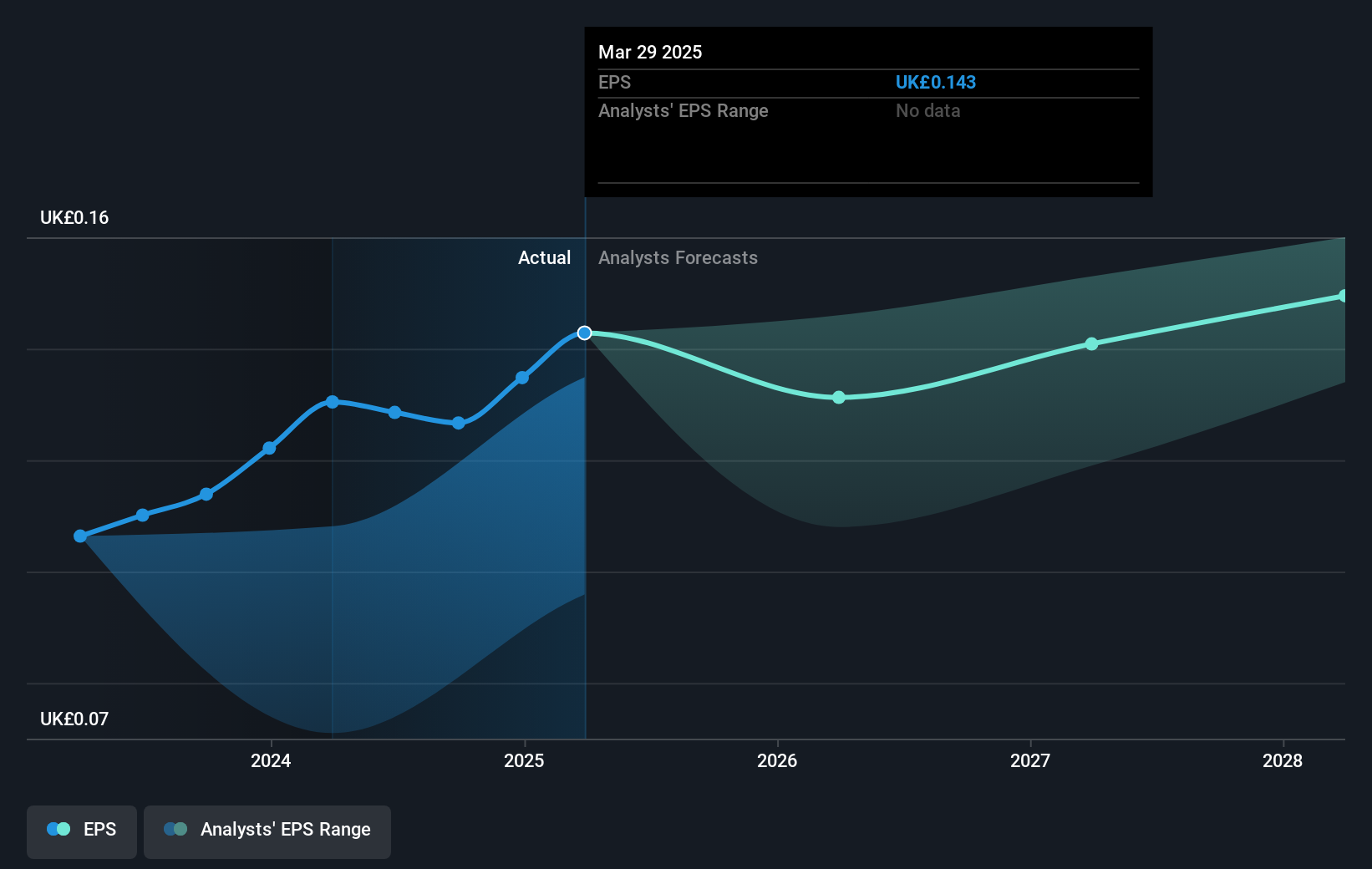Click the 2026 label on the x-axis
The image size is (1372, 869).
point(777,761)
